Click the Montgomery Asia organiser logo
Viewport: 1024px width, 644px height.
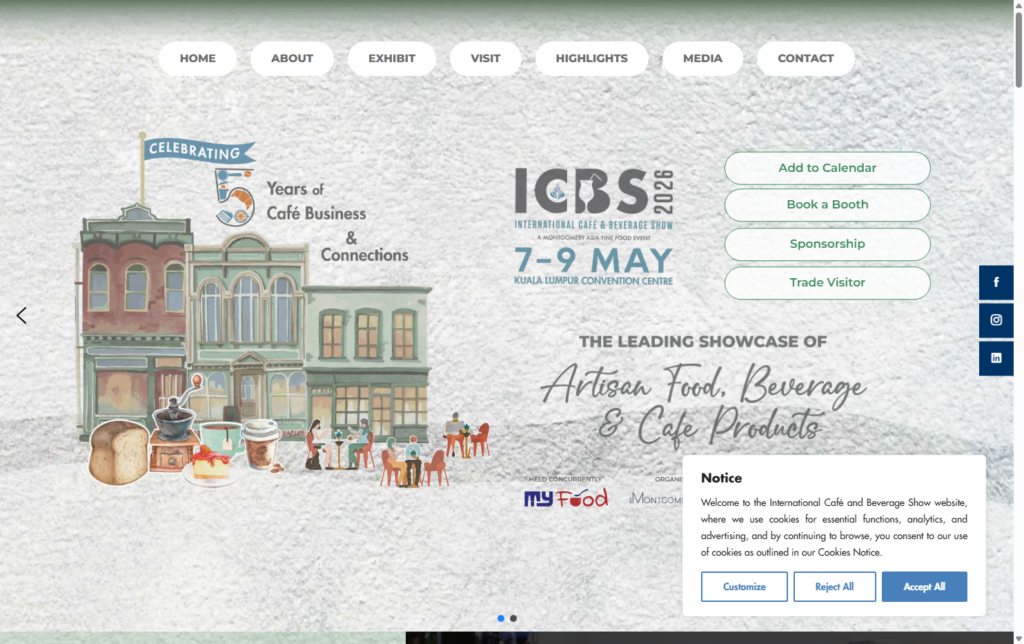click(x=655, y=498)
